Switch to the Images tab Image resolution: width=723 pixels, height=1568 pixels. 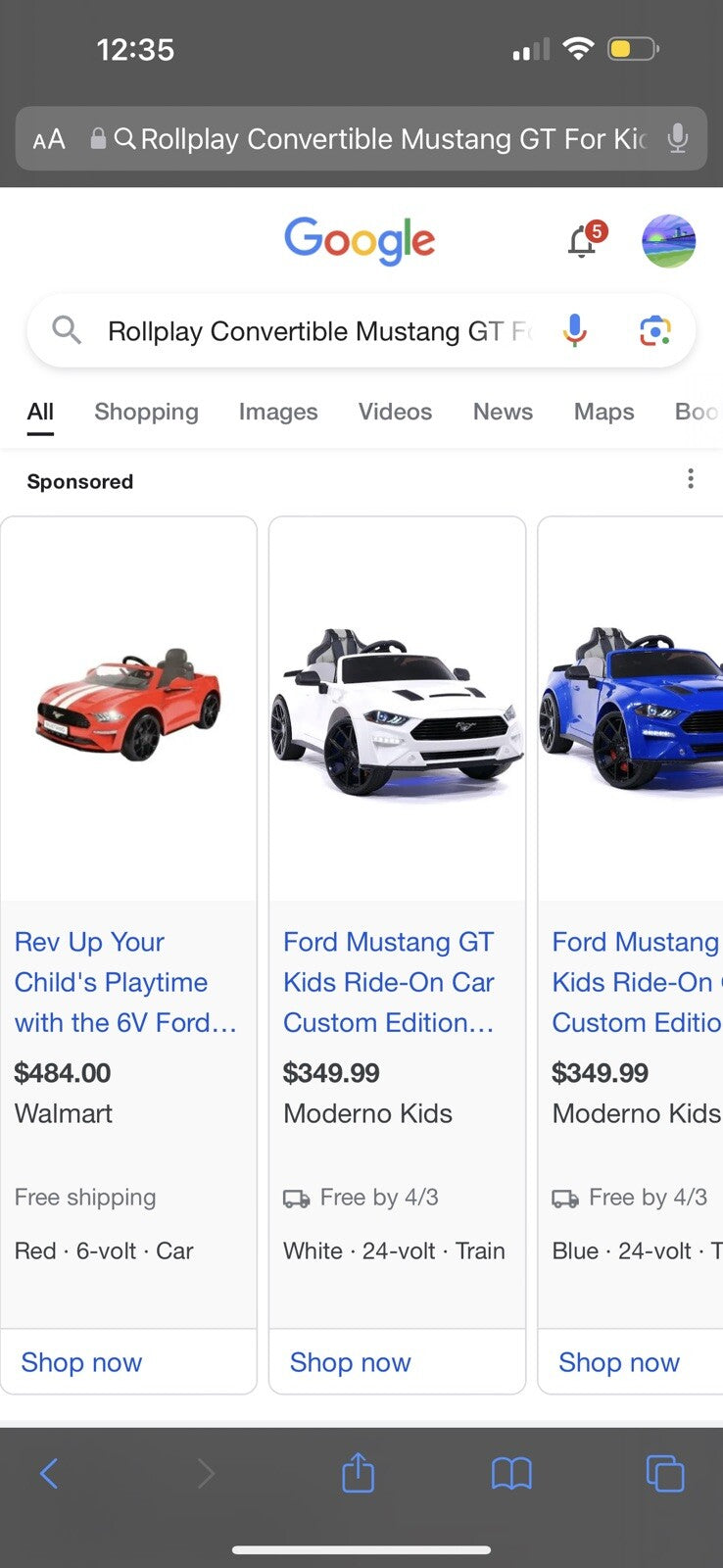(277, 412)
